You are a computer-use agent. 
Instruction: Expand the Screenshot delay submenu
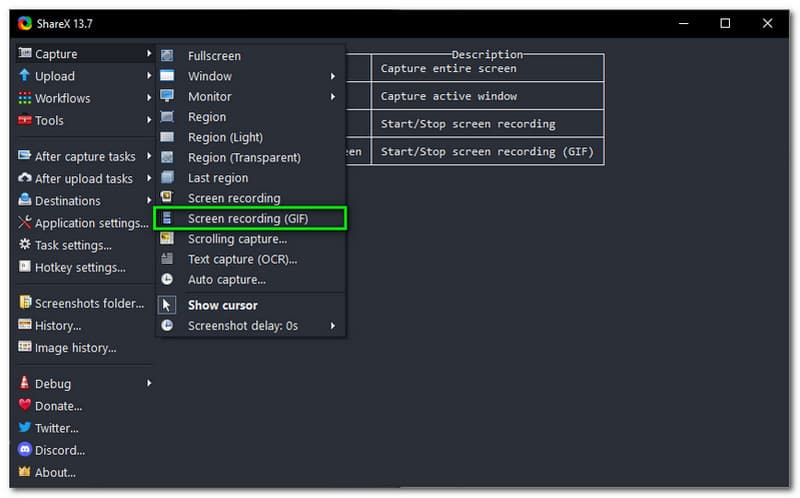pos(332,326)
